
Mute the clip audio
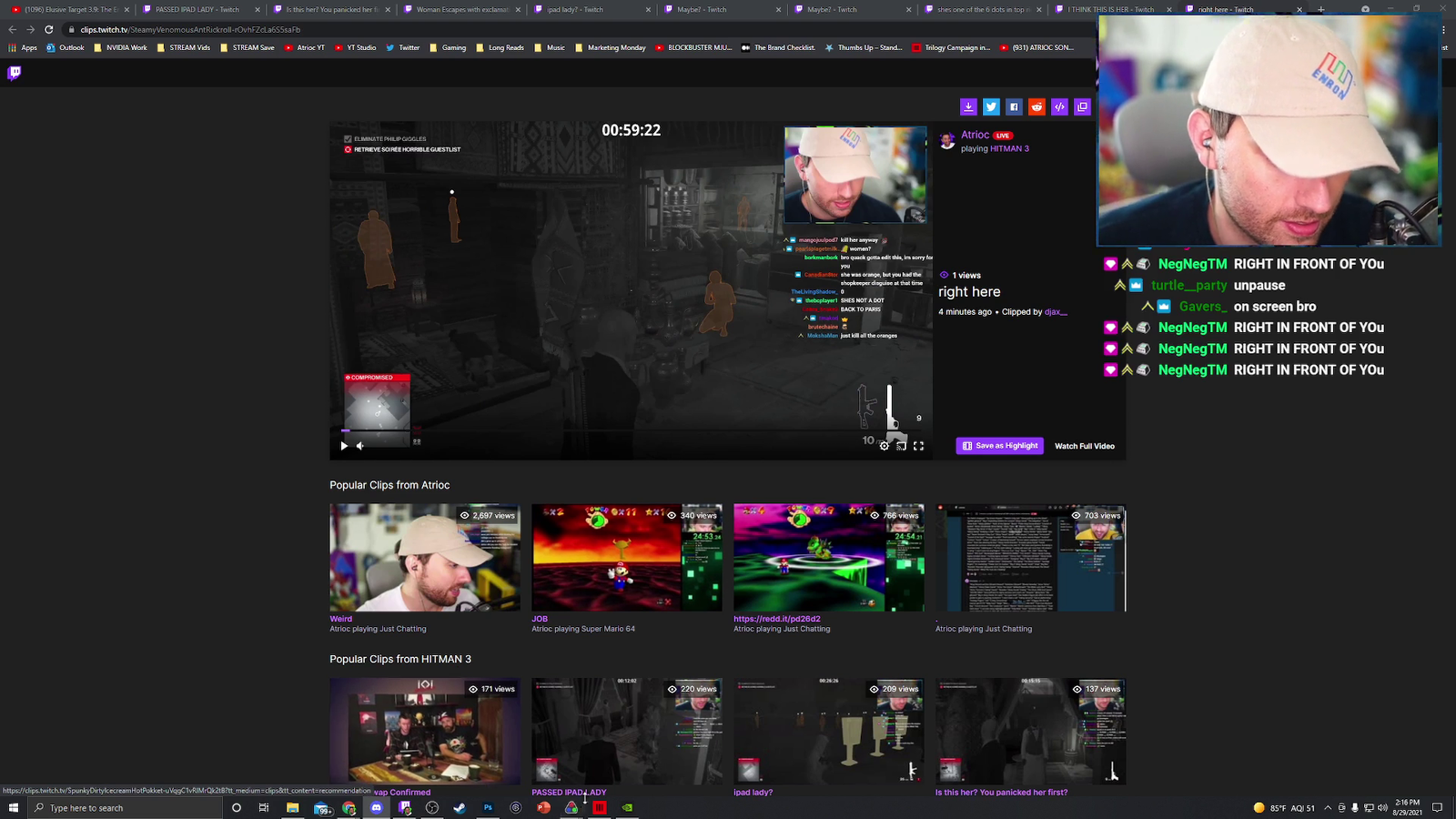[360, 446]
